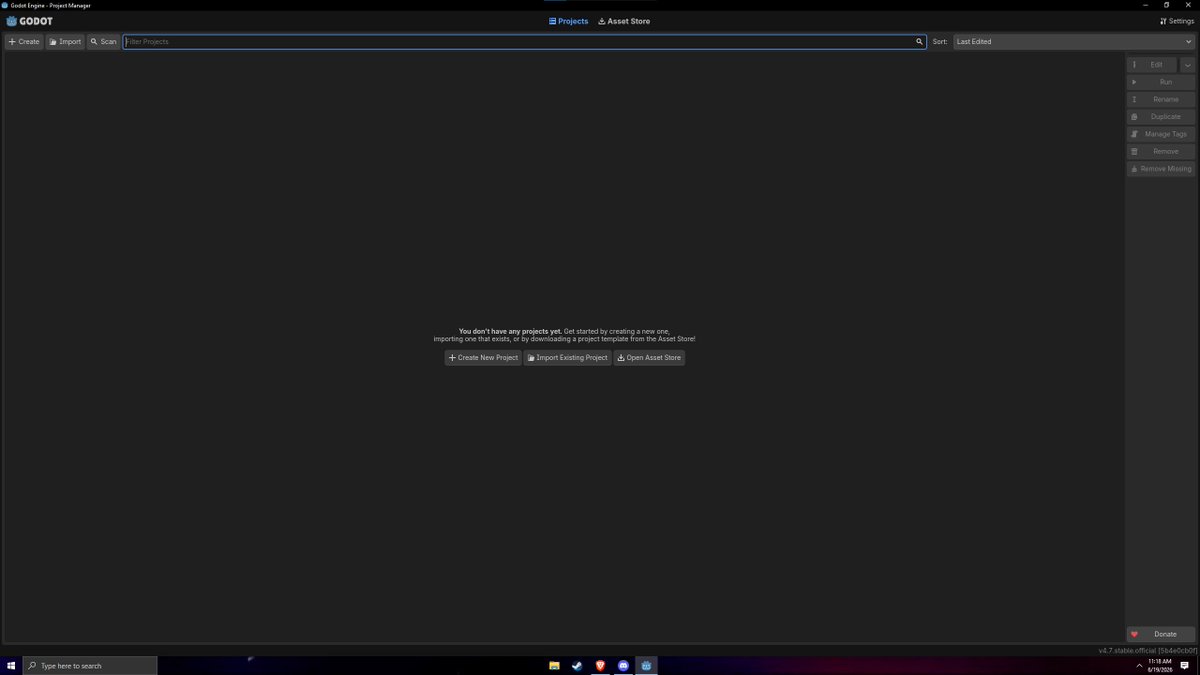
Task: Show hidden system tray icons
Action: [x=1139, y=665]
